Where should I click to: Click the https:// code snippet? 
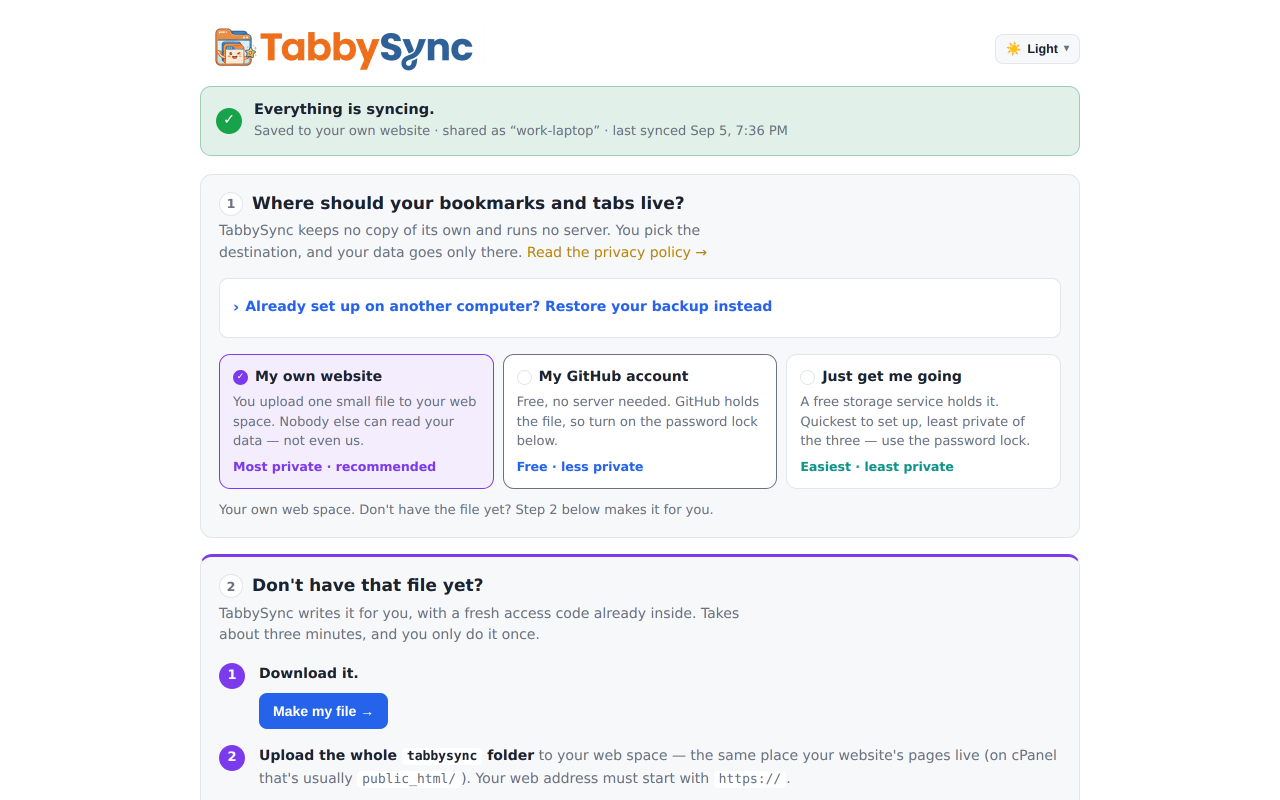coord(749,778)
